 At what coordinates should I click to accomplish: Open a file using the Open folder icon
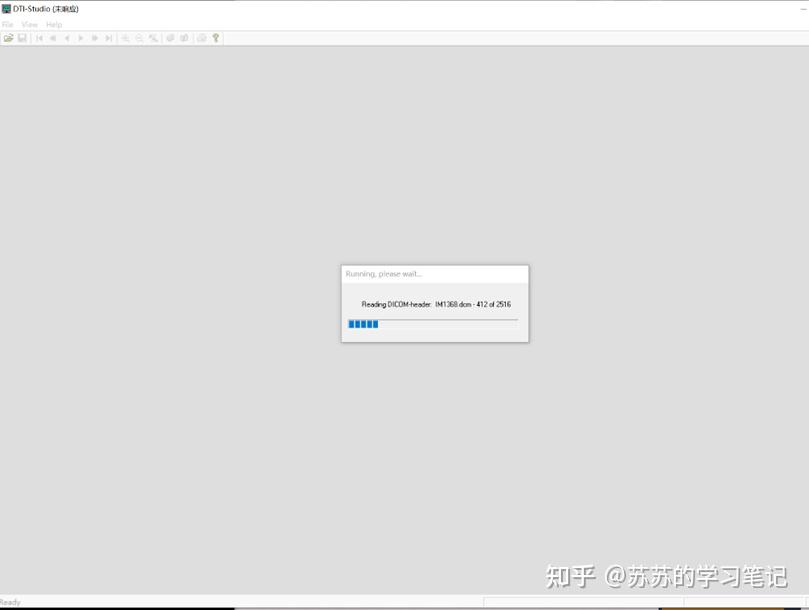(8, 38)
